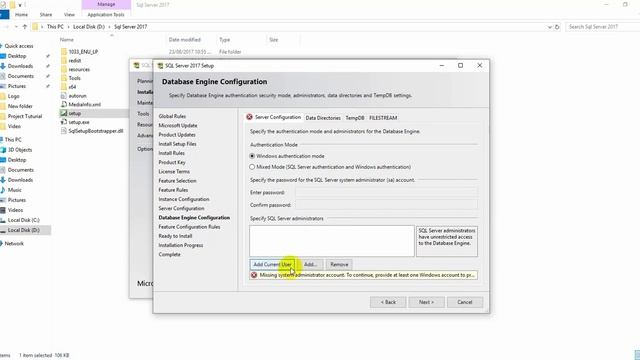The height and width of the screenshot is (360, 640).
Task: Cancel the SQL Server setup
Action: [465, 302]
